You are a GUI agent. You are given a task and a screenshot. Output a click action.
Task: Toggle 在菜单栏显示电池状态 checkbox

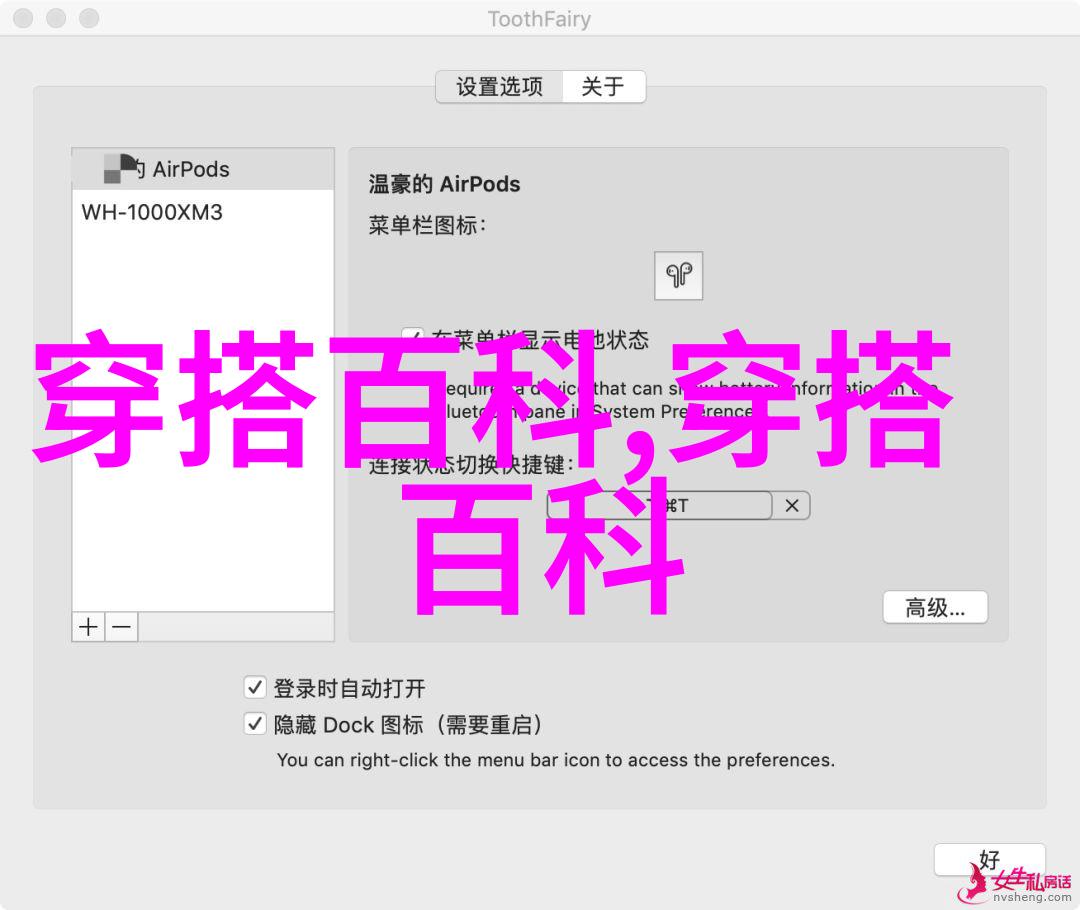[x=413, y=339]
